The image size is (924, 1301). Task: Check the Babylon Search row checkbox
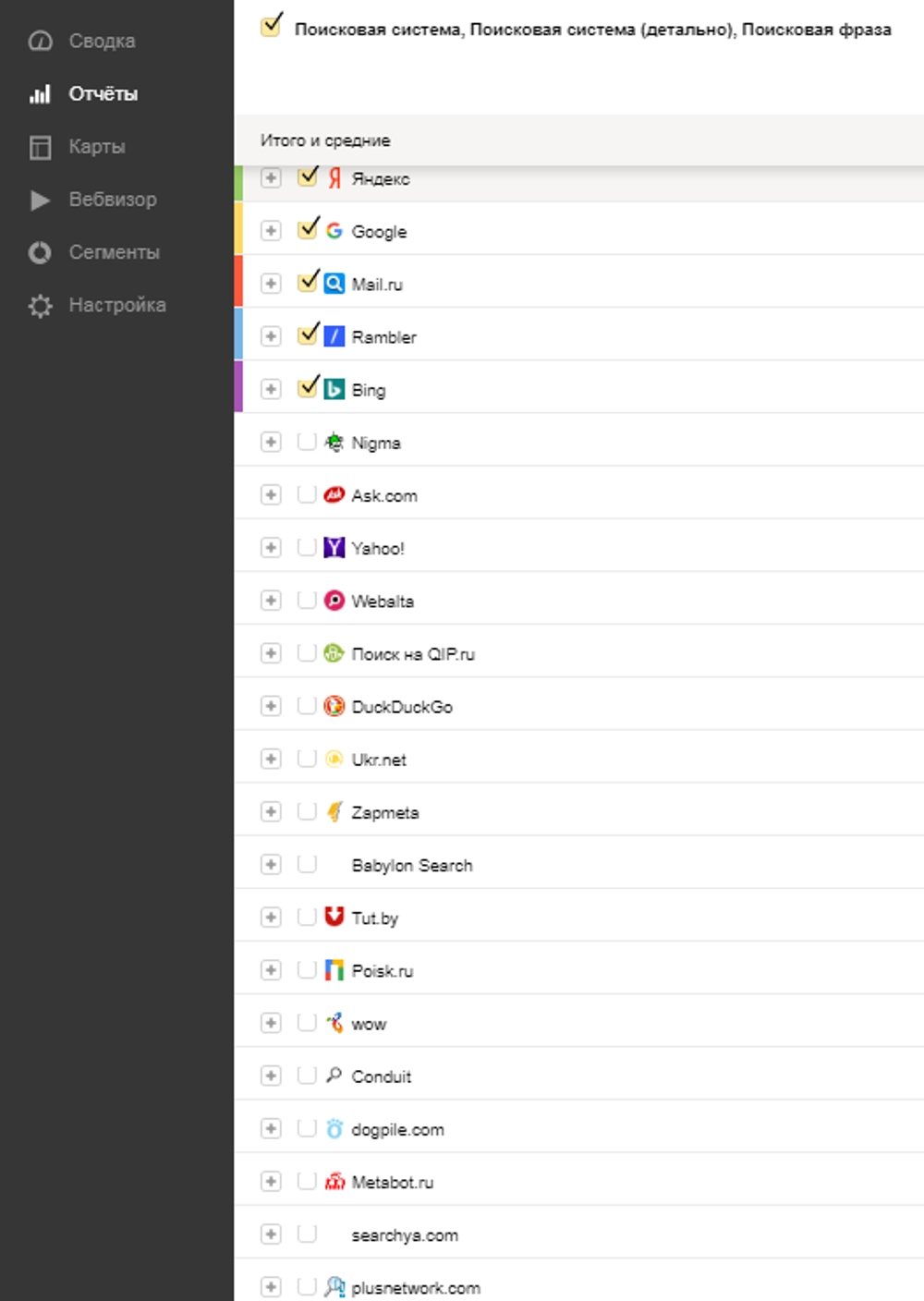[x=307, y=864]
